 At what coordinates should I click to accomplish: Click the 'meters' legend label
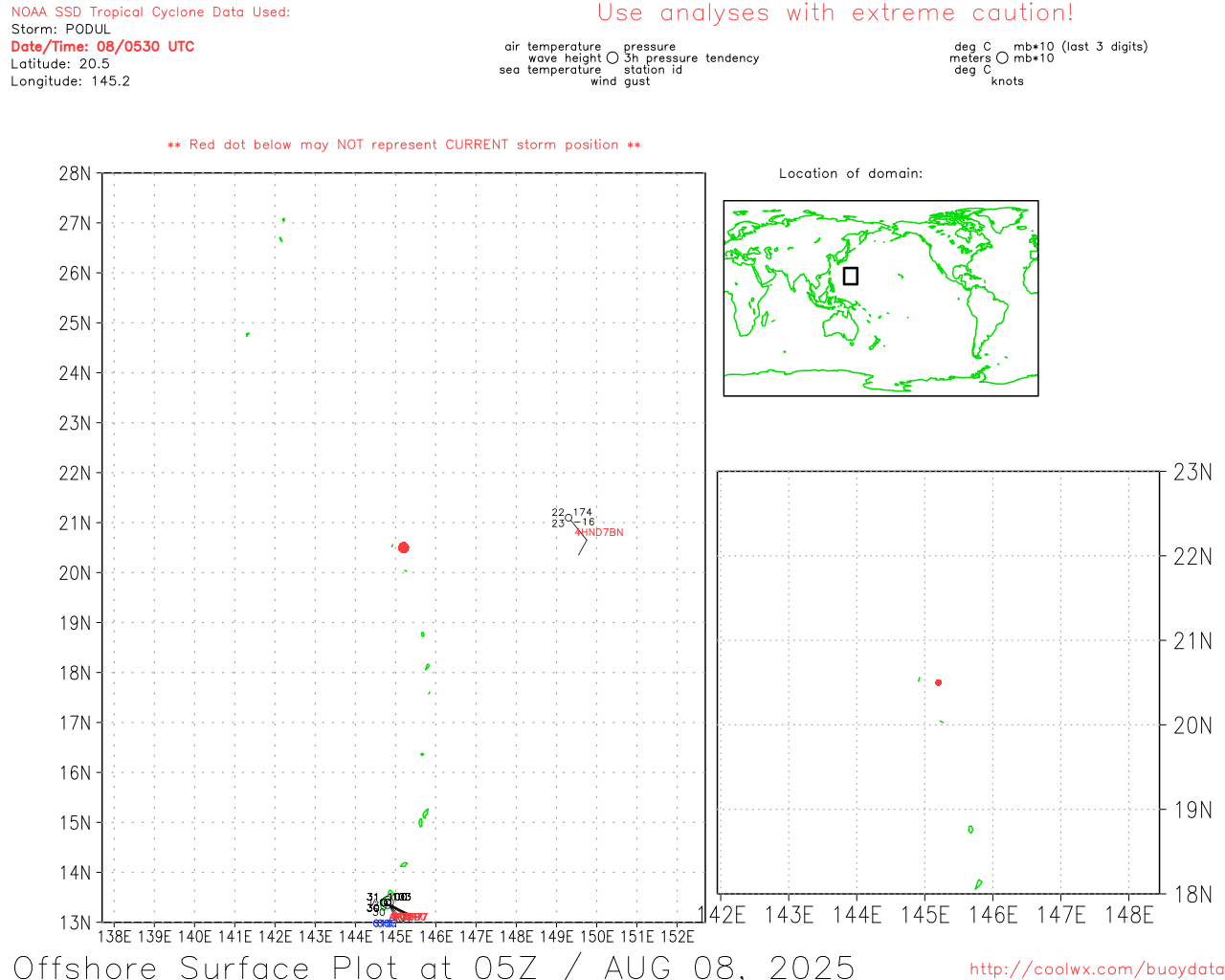click(970, 57)
